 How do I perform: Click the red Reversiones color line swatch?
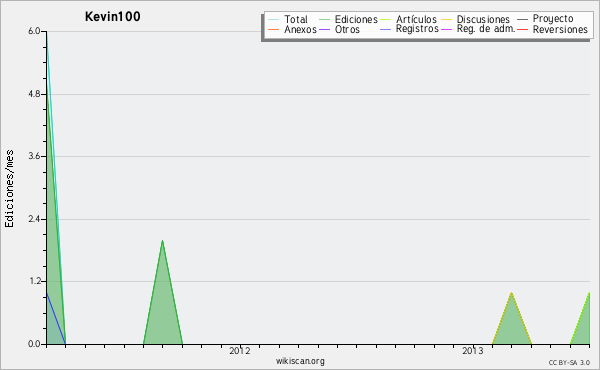click(x=522, y=29)
